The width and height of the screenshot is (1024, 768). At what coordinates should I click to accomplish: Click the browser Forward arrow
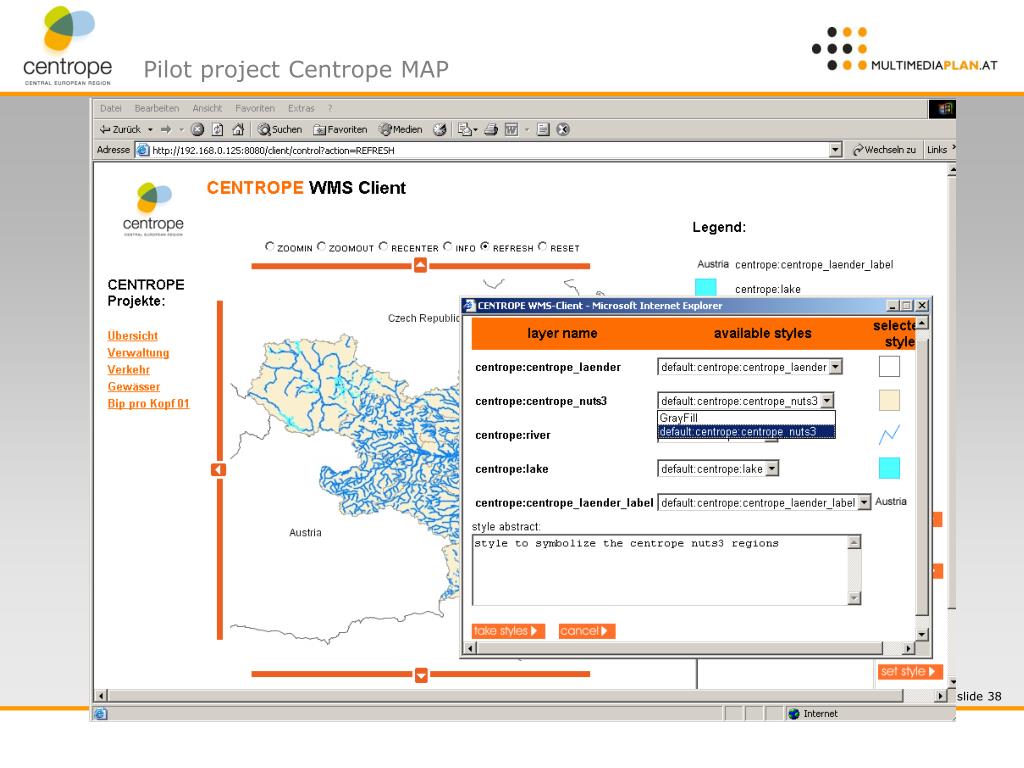point(166,129)
